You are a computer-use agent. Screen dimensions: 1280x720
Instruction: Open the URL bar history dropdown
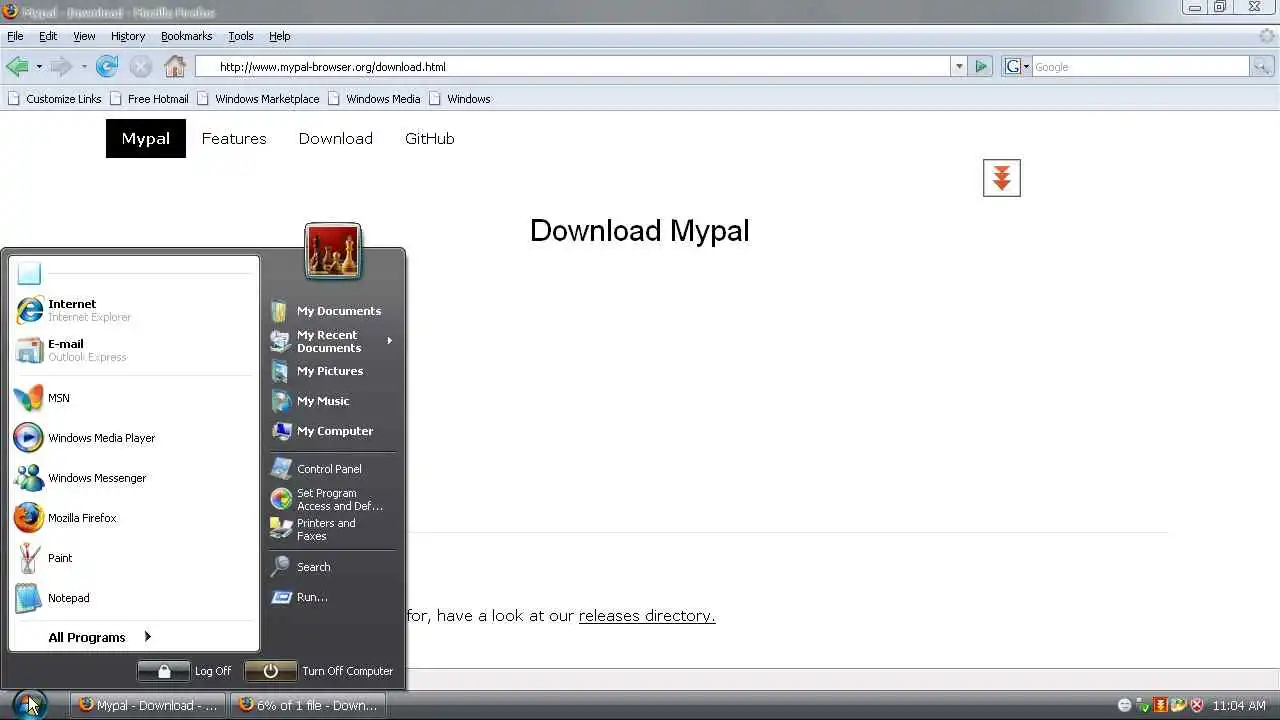coord(959,67)
